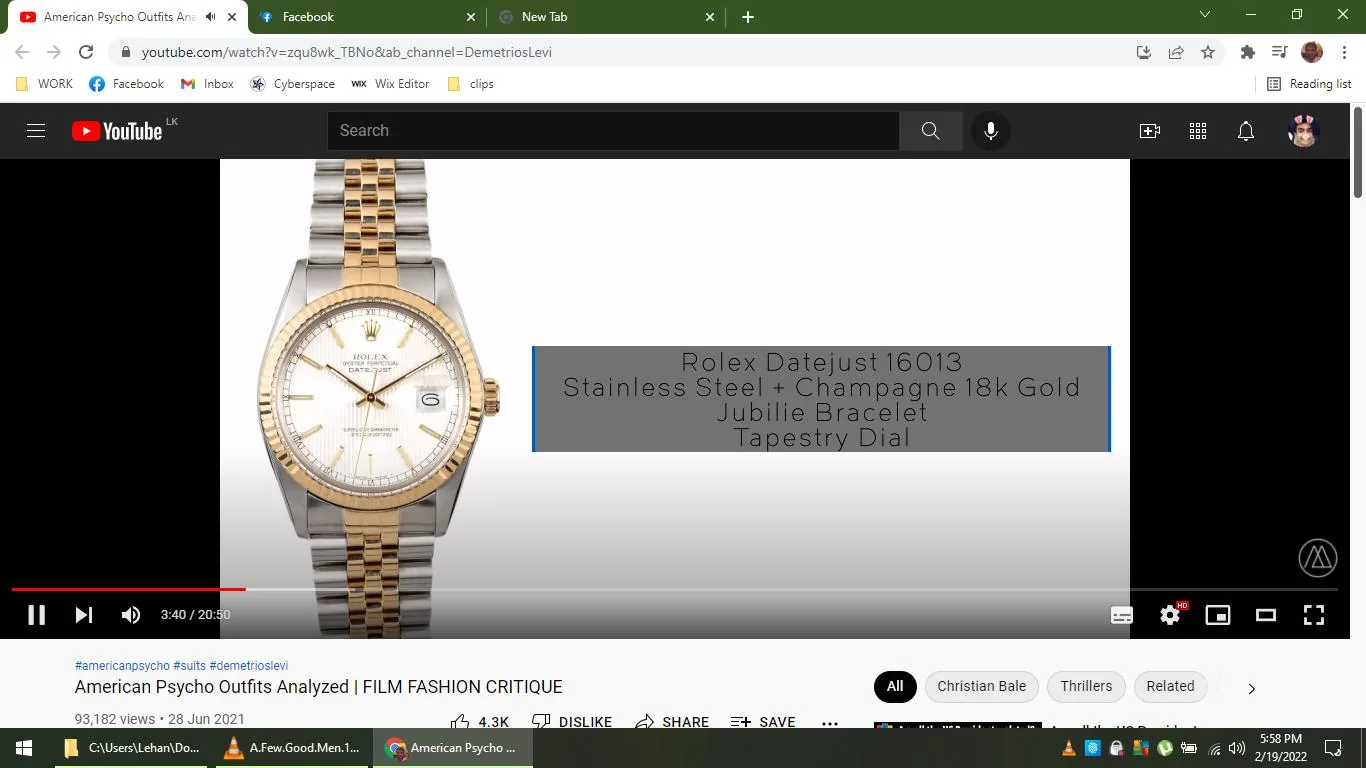Enable subtitles with the CC button
This screenshot has width=1366, height=768.
click(x=1121, y=615)
